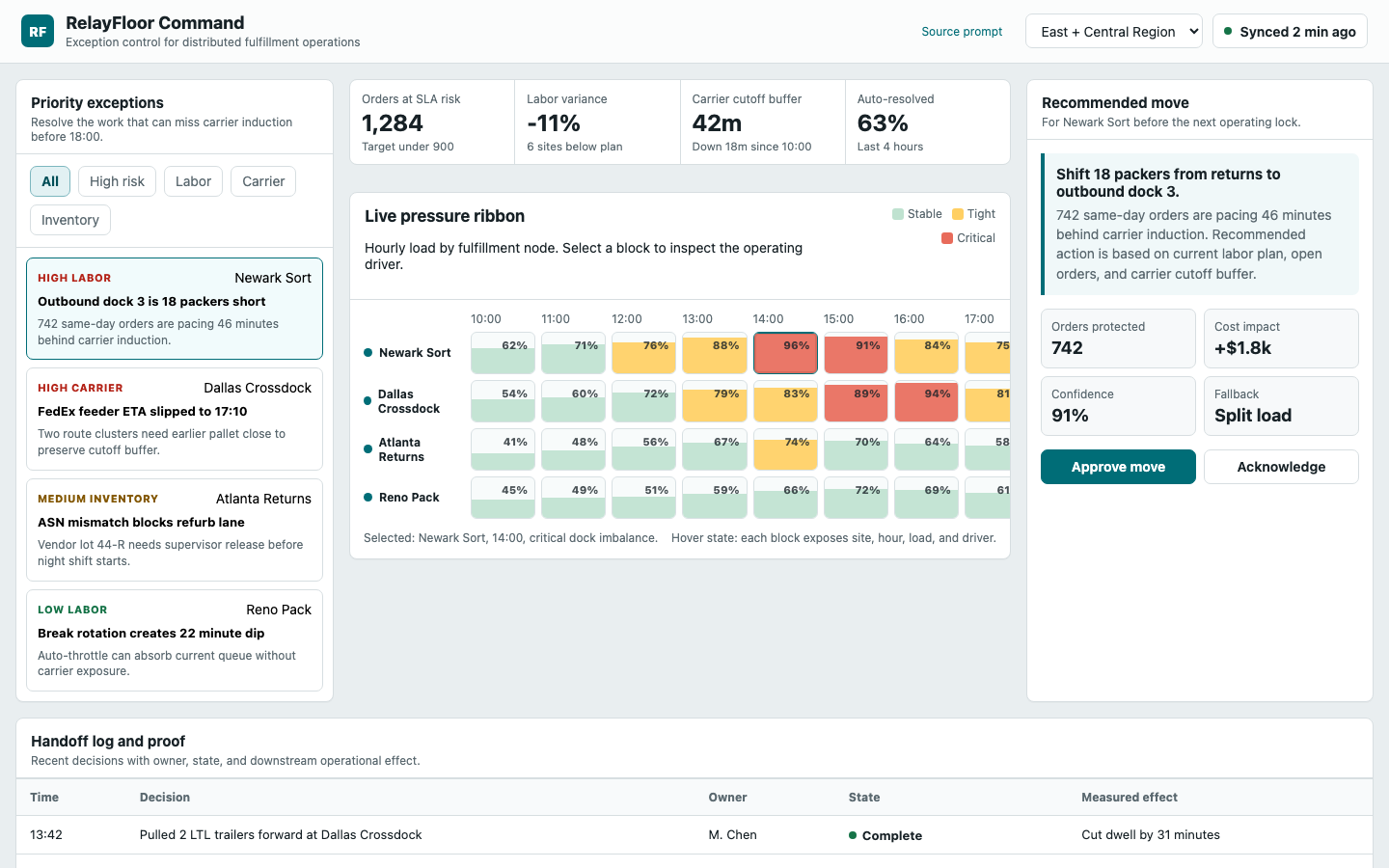The image size is (1389, 868).
Task: Select Newark Sort 13:00 block at 88%
Action: (x=714, y=353)
